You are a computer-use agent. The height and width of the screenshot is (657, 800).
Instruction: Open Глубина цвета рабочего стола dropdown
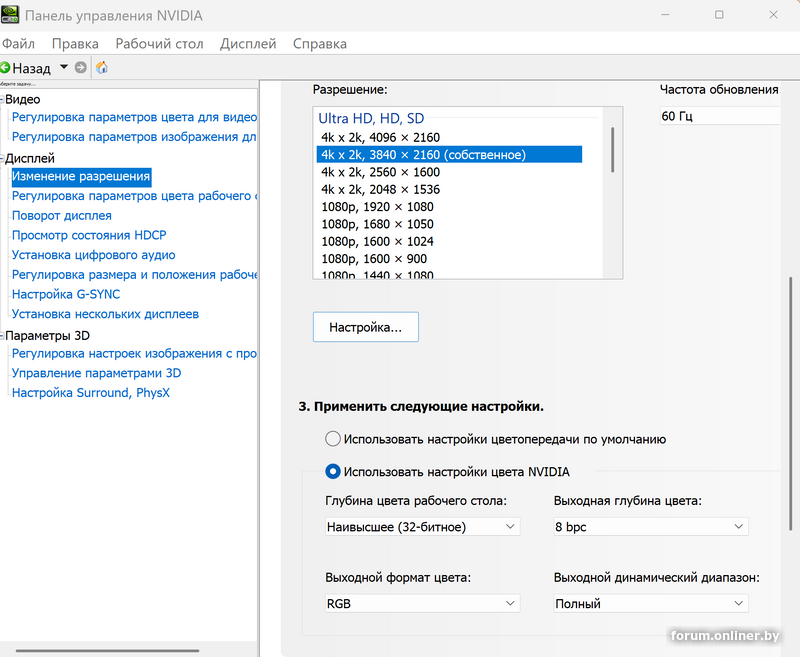pyautogui.click(x=422, y=527)
